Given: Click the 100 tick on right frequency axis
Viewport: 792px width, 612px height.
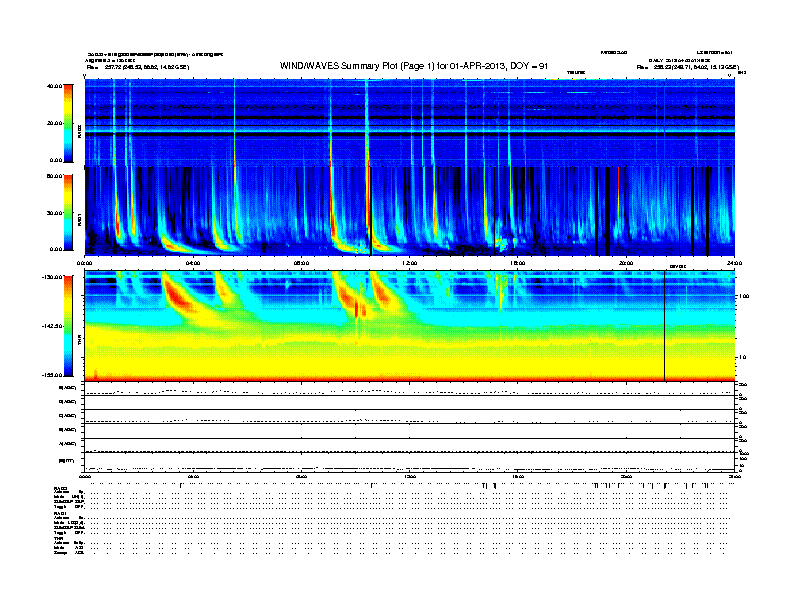Looking at the screenshot, I should (744, 296).
